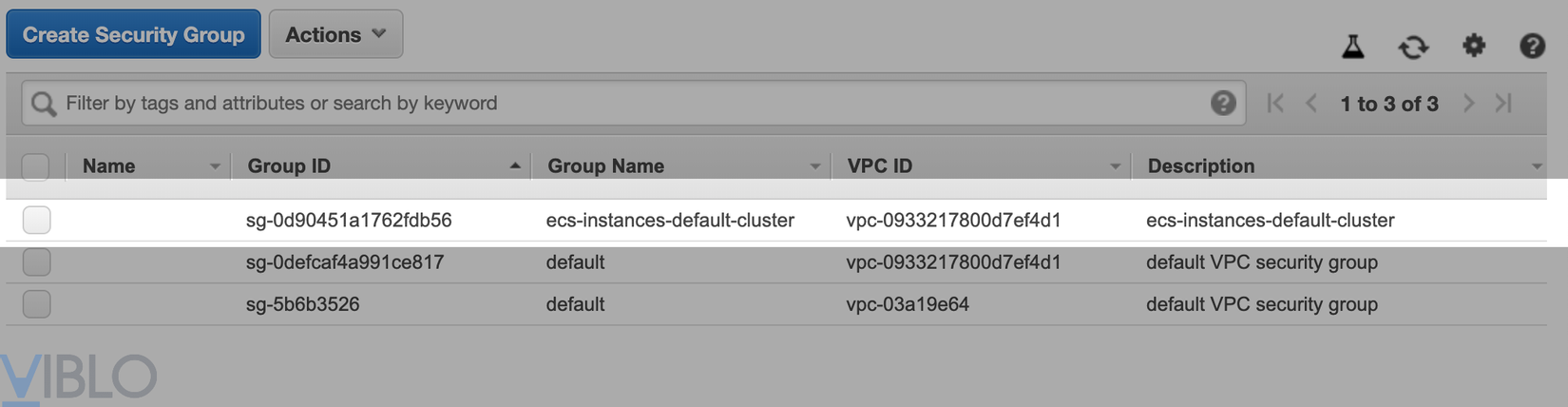This screenshot has width=1568, height=407.
Task: Open the help question mark icon
Action: coord(1532,46)
